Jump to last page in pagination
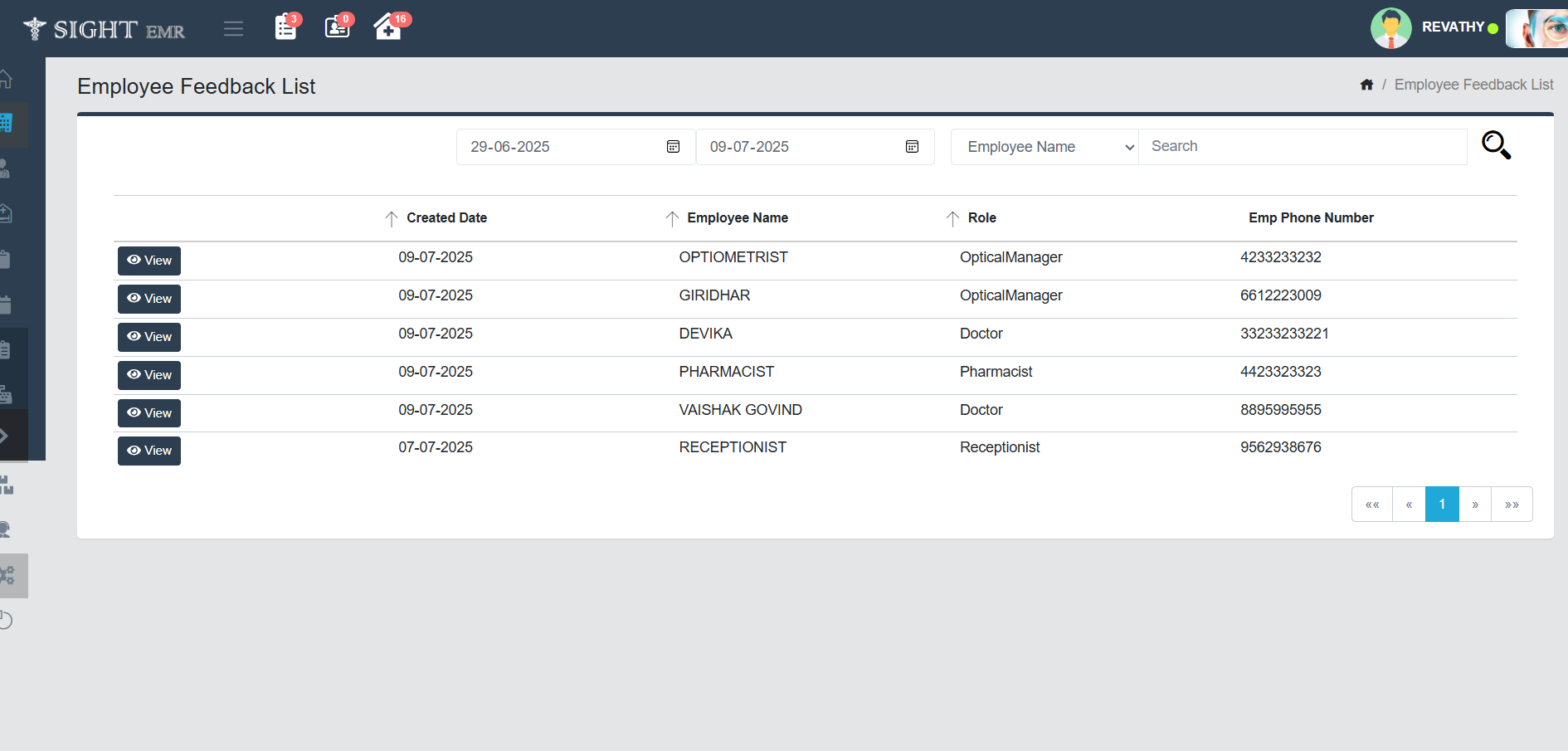This screenshot has height=751, width=1568. click(1512, 505)
